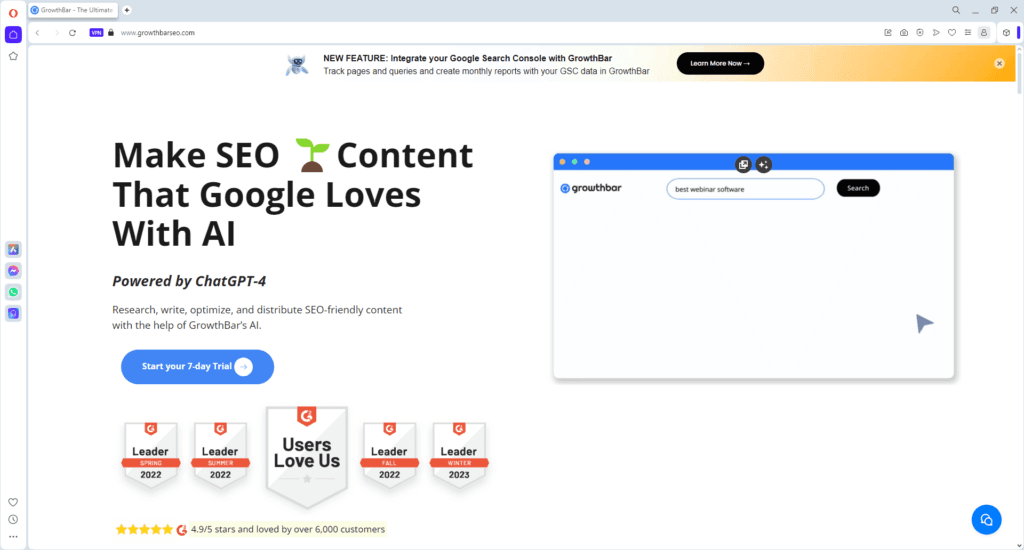Open the ad blocker shield icon

pos(920,33)
